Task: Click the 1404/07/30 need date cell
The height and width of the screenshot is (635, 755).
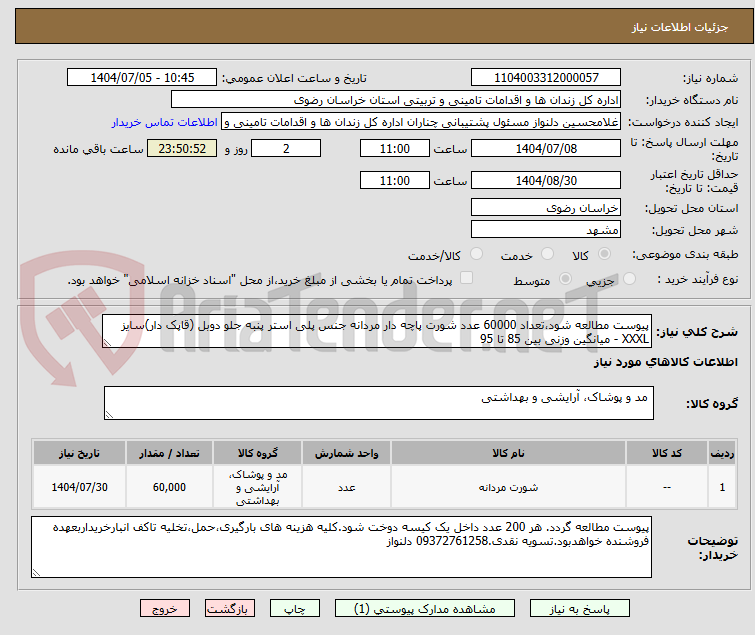Action: (x=79, y=487)
